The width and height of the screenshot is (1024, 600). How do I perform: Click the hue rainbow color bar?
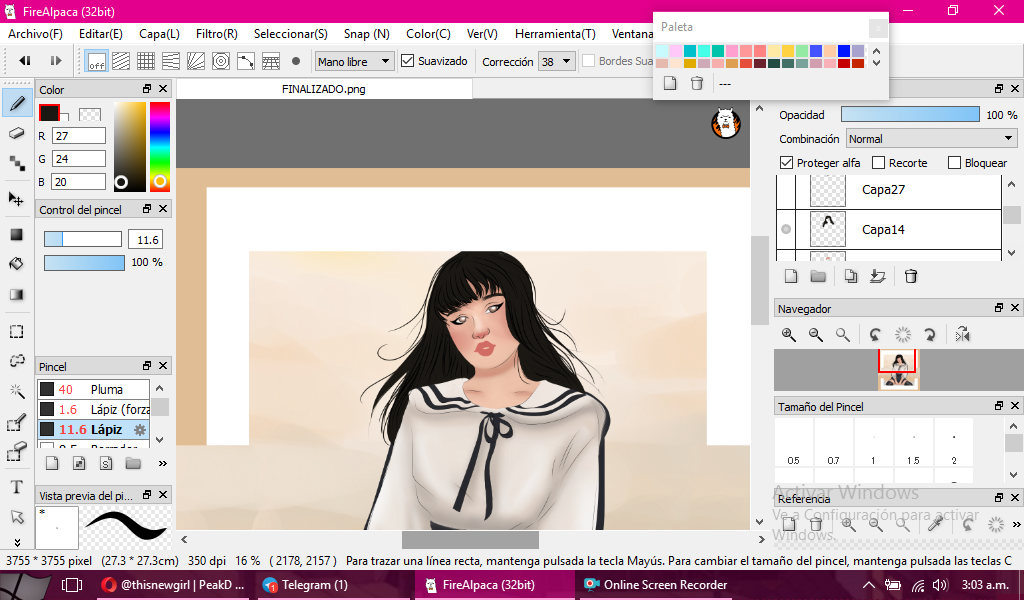(159, 147)
